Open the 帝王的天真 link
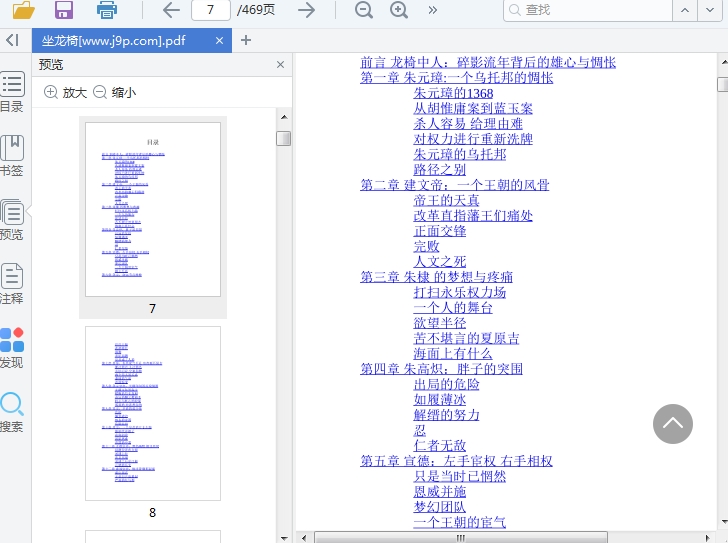 pyautogui.click(x=446, y=200)
